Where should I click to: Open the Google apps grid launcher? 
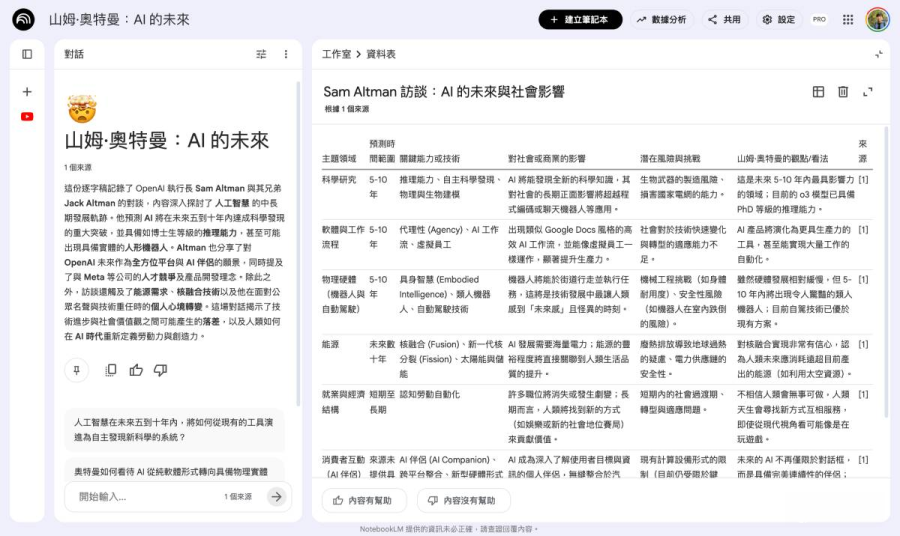(x=848, y=20)
